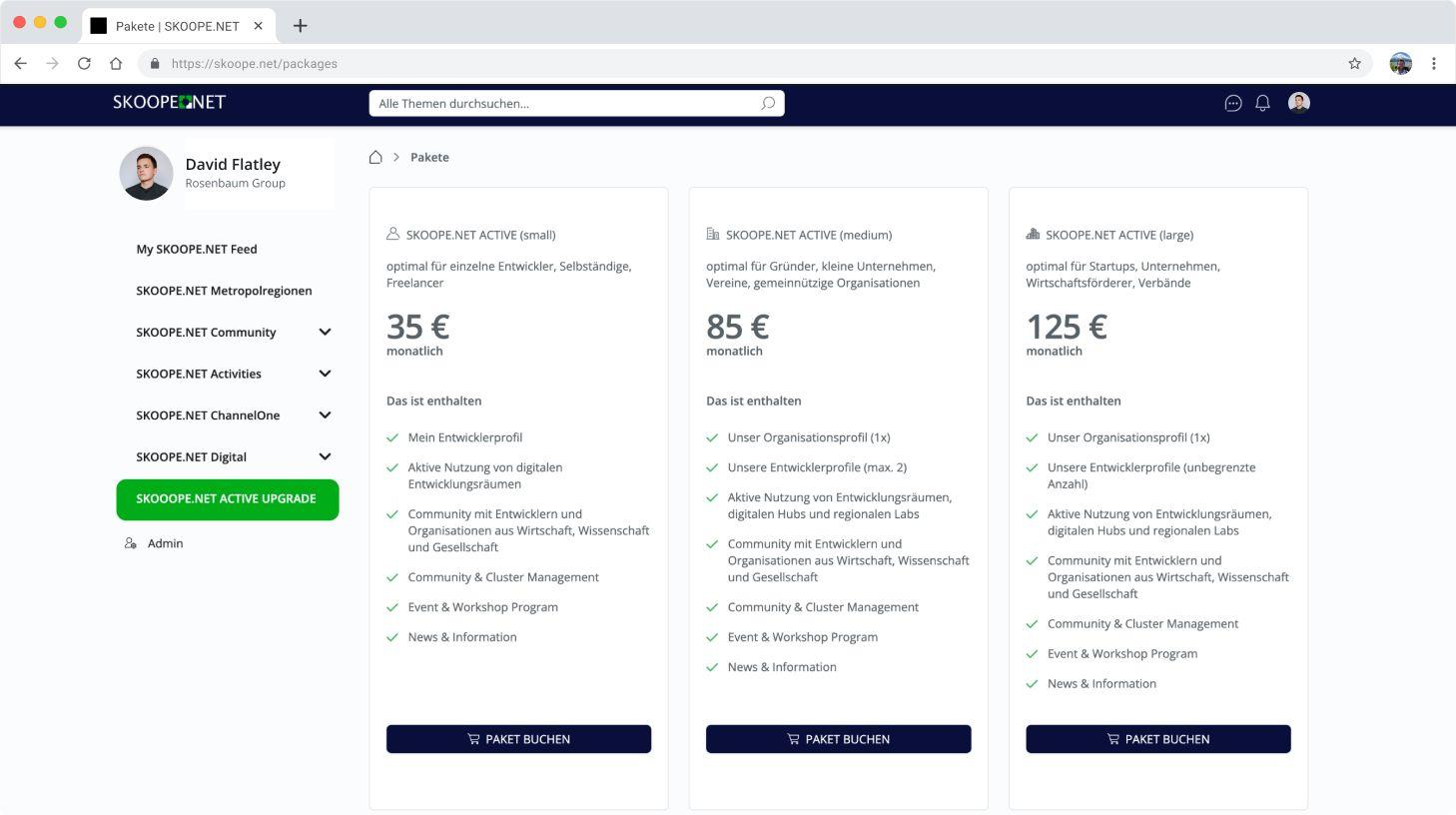Open a new browser tab
This screenshot has width=1456, height=815.
[300, 26]
